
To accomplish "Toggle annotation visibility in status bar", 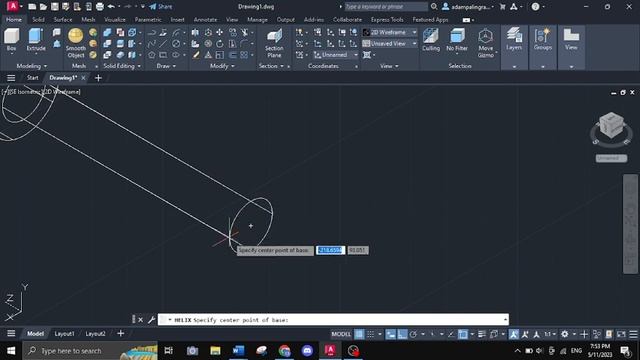I will click(514, 334).
